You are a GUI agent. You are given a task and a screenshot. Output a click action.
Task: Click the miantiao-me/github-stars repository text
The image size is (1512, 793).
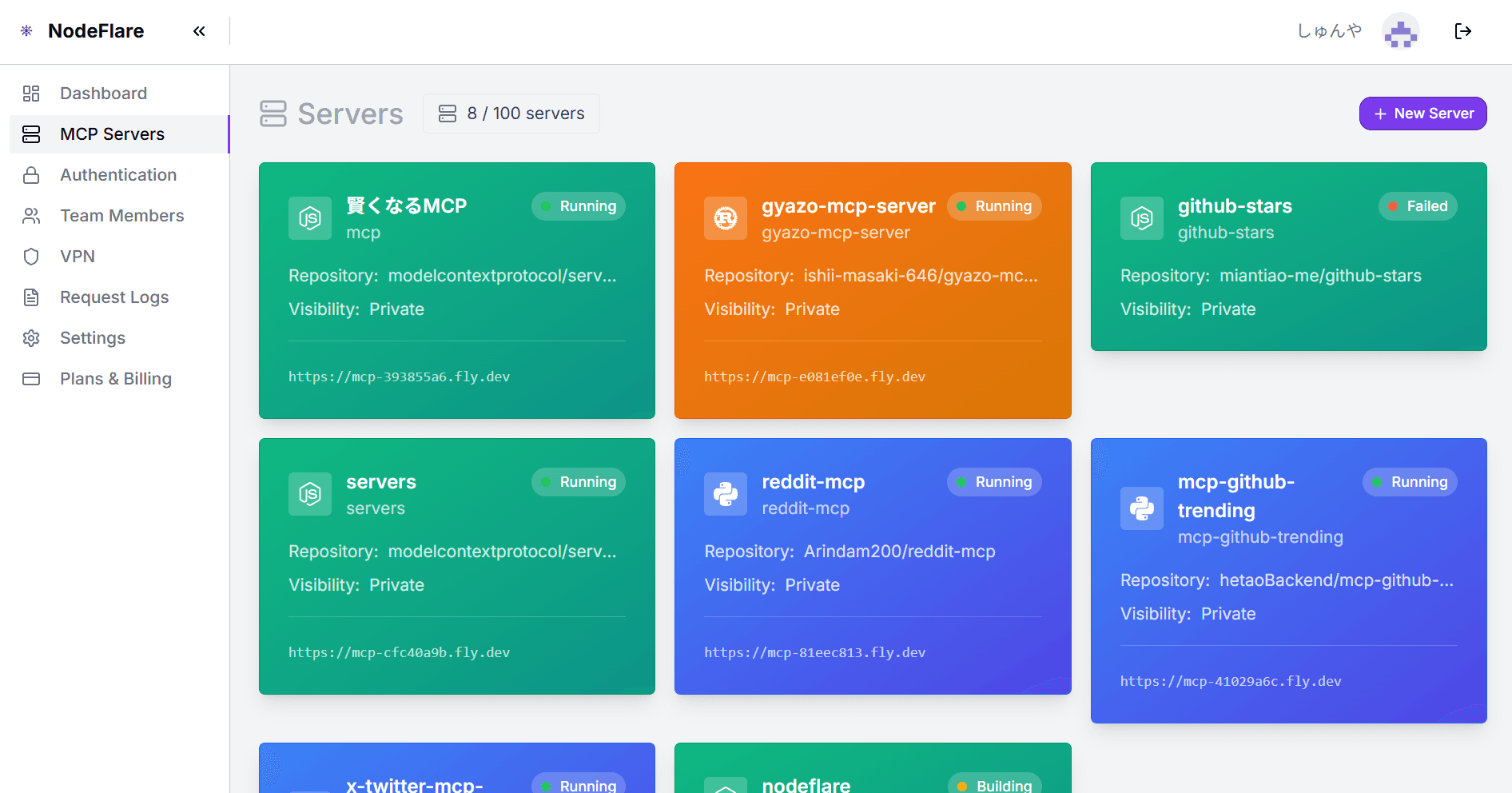coord(1320,276)
